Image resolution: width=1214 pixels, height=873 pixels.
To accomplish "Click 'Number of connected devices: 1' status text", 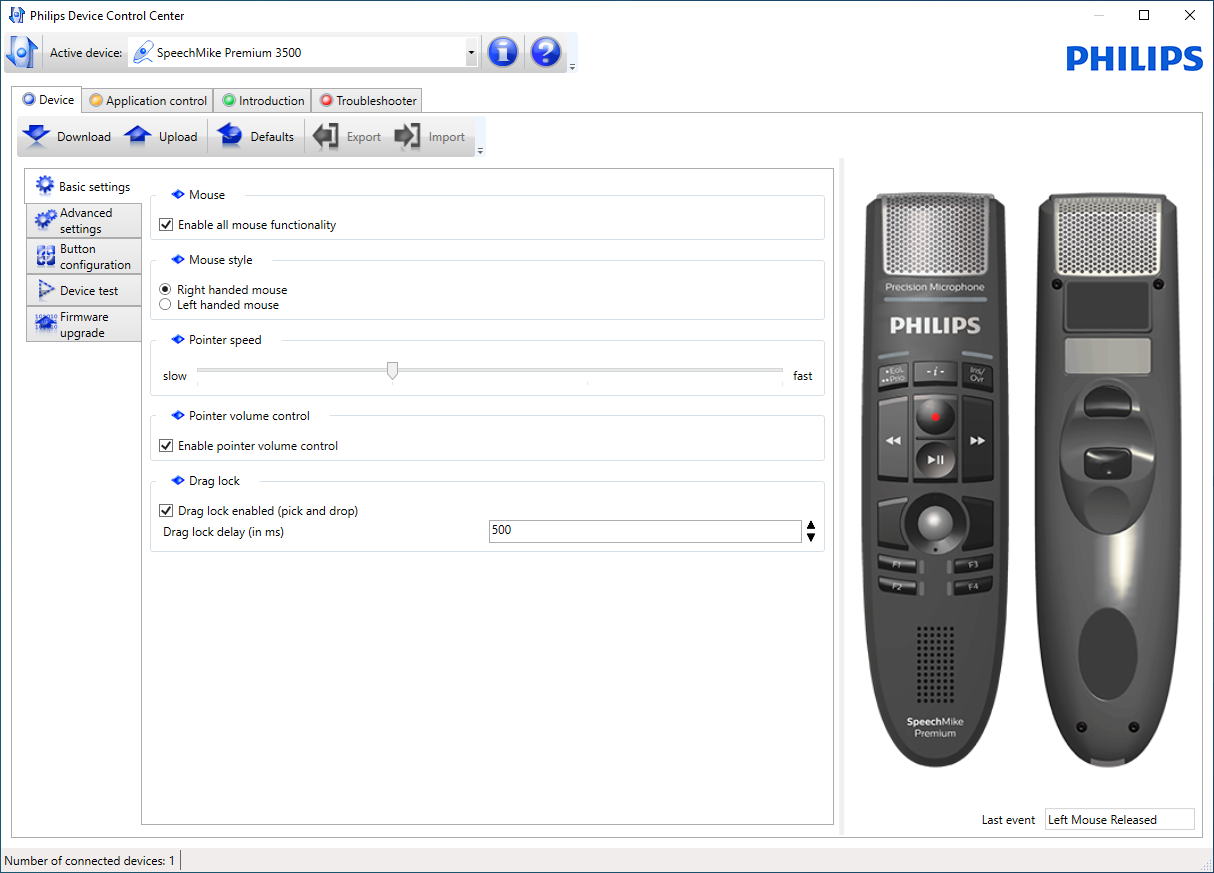I will pyautogui.click(x=90, y=861).
